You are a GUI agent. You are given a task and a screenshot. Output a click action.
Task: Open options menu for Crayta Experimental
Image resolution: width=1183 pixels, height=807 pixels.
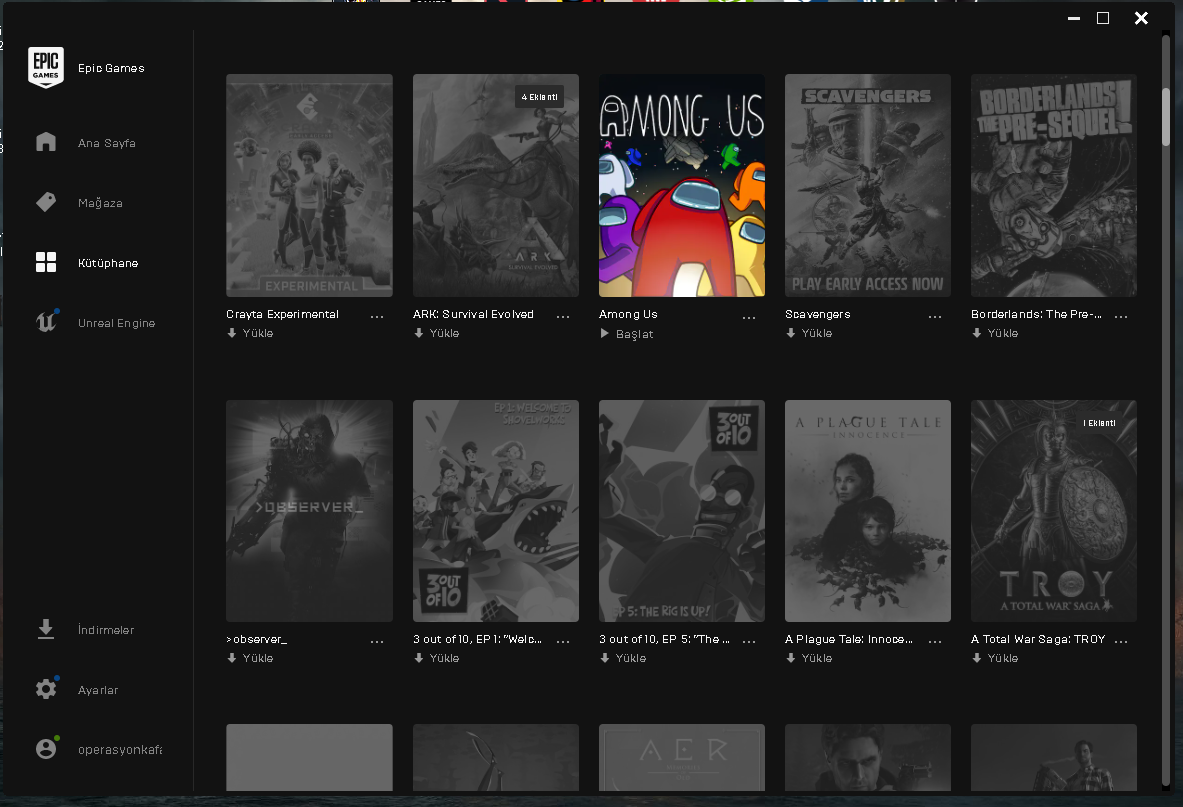(377, 317)
